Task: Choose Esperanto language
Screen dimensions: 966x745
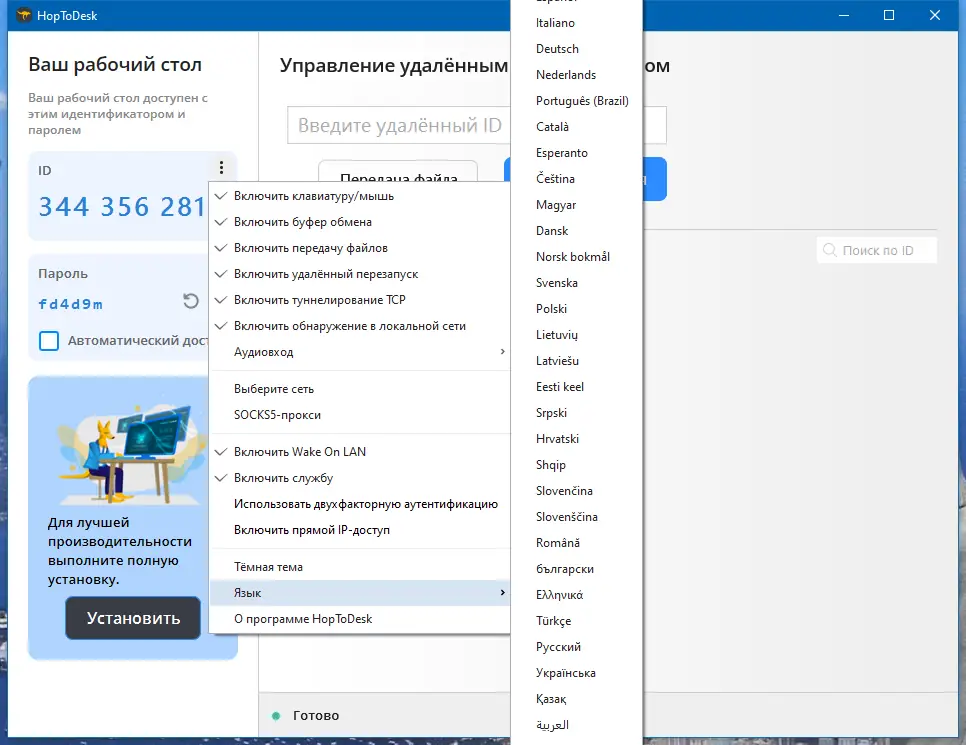Action: tap(577, 153)
